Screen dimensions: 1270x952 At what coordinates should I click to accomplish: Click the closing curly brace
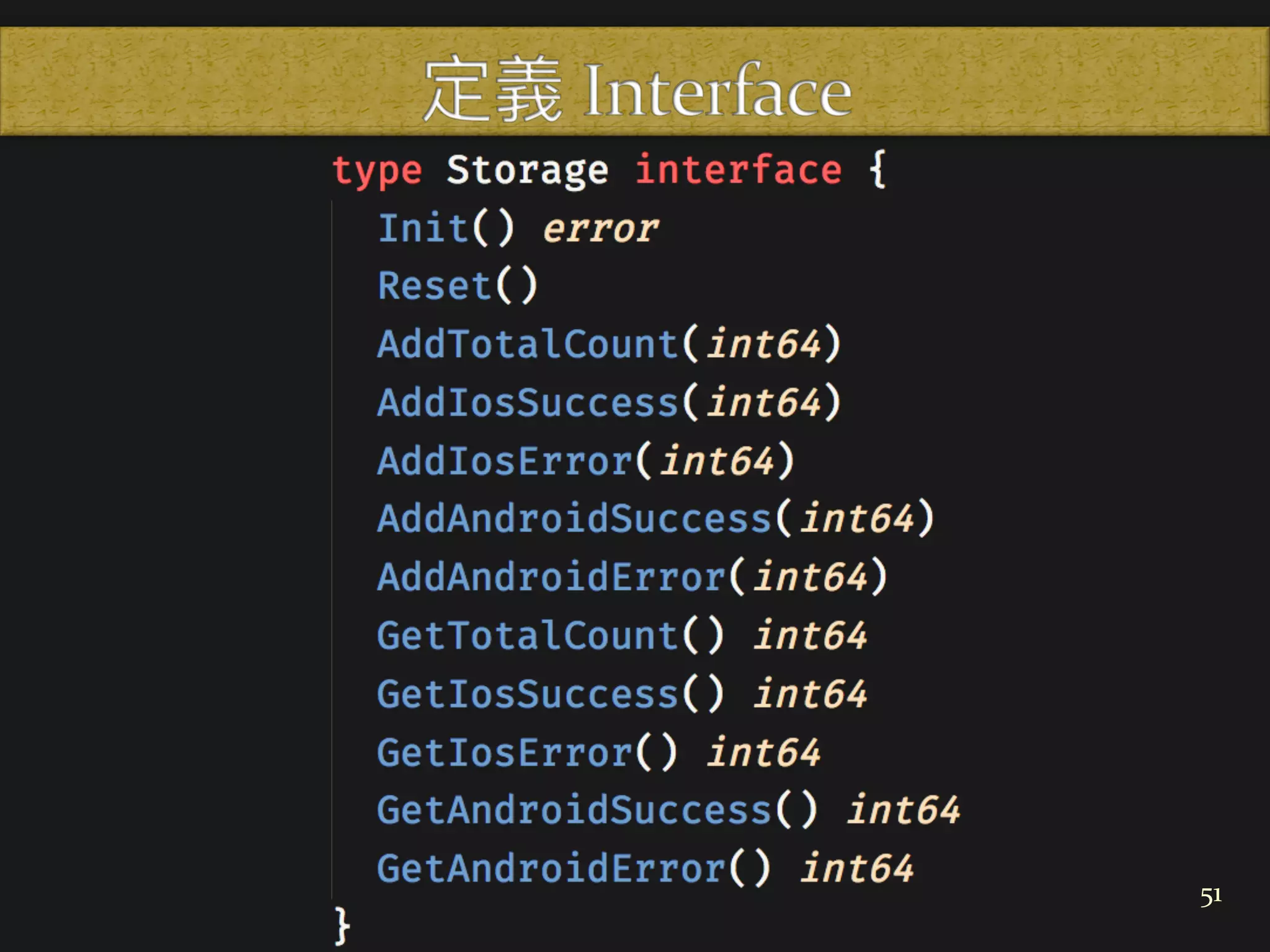(342, 925)
